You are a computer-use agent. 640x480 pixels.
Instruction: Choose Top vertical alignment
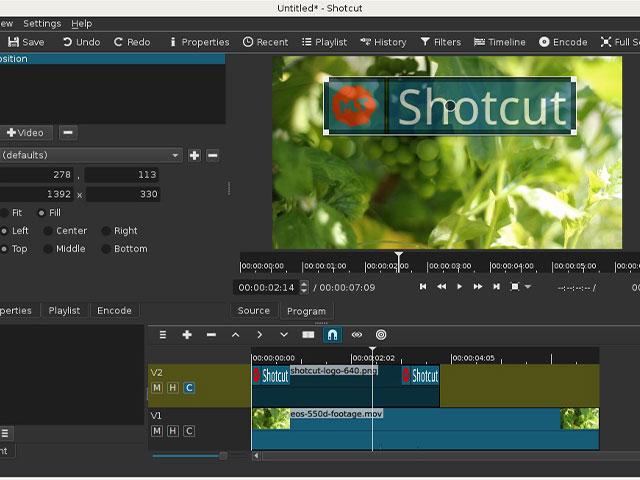pyautogui.click(x=14, y=249)
